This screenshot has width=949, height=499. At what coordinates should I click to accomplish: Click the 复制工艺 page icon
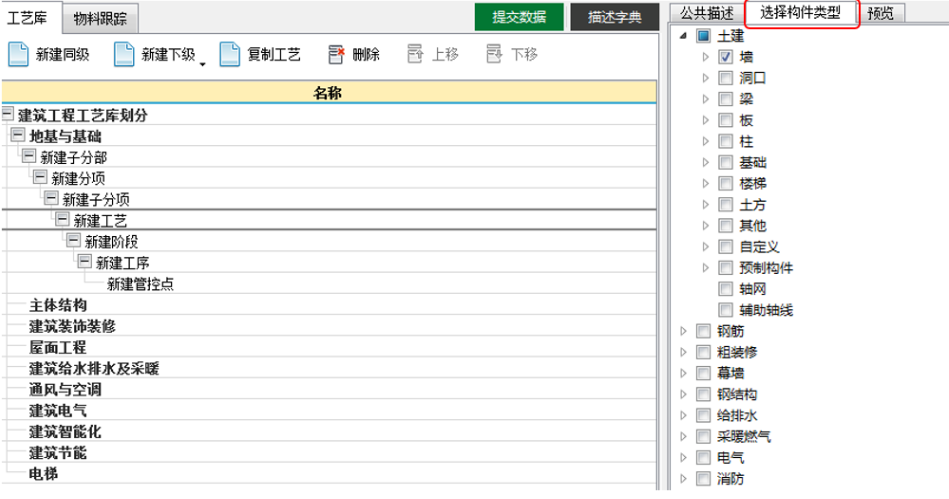pyautogui.click(x=229, y=55)
